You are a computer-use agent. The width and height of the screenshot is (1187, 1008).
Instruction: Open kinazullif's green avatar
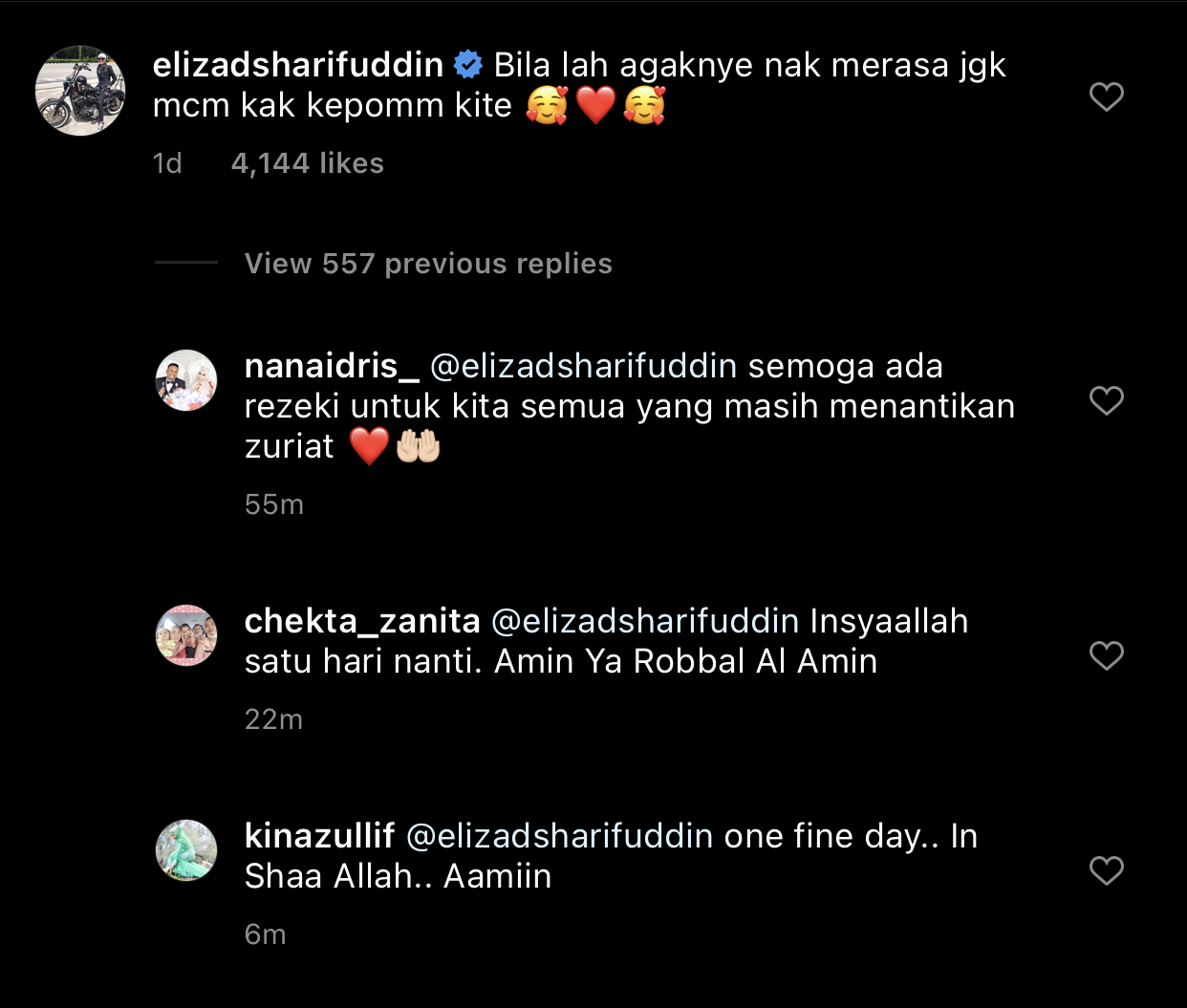click(x=186, y=850)
